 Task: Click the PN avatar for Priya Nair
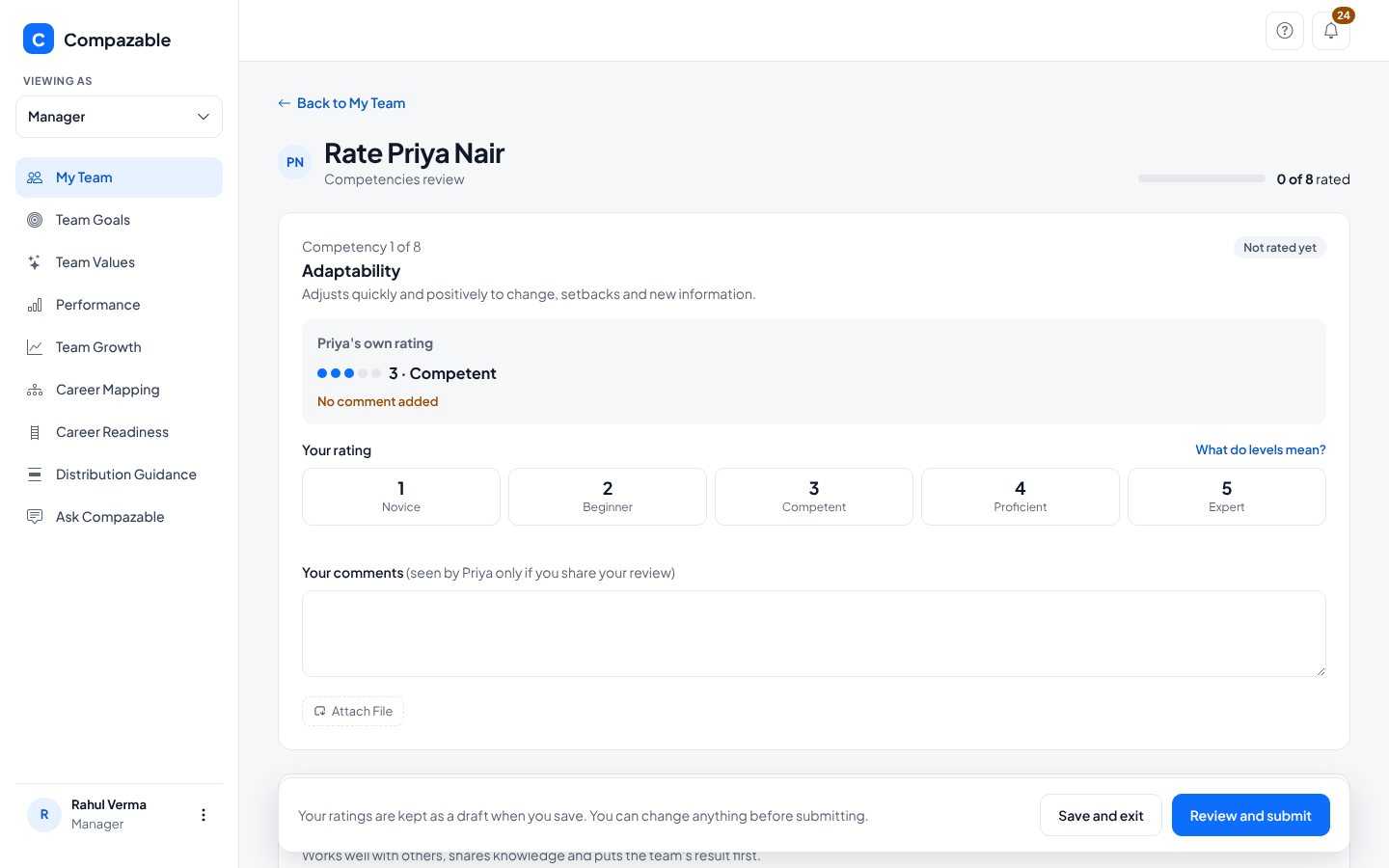tap(295, 162)
